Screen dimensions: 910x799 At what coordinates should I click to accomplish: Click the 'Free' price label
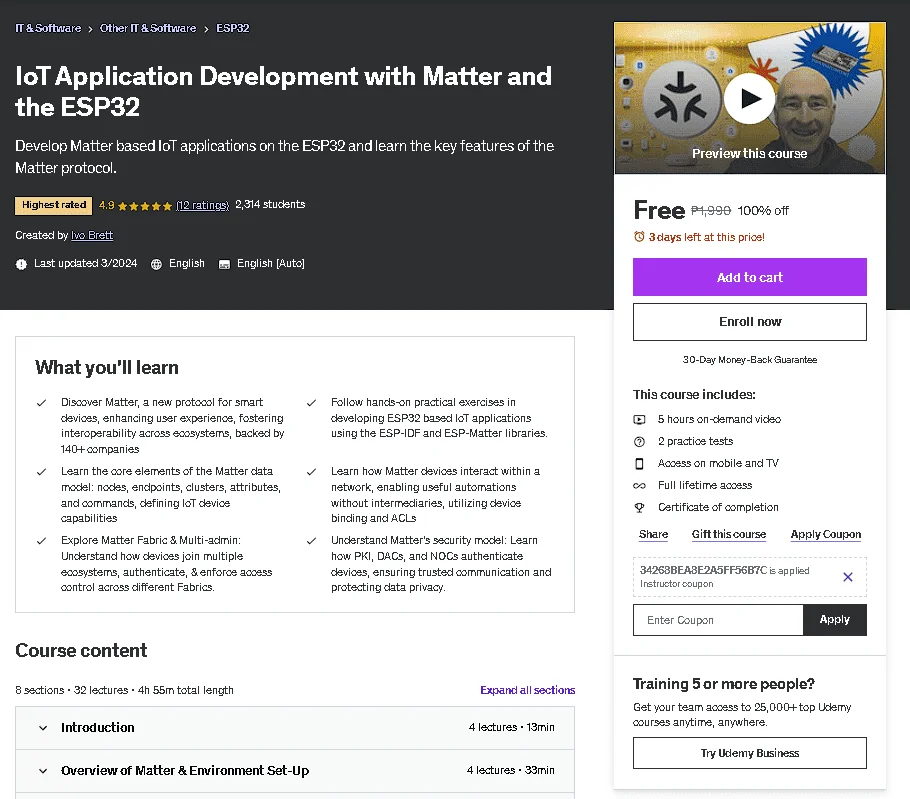pos(659,210)
